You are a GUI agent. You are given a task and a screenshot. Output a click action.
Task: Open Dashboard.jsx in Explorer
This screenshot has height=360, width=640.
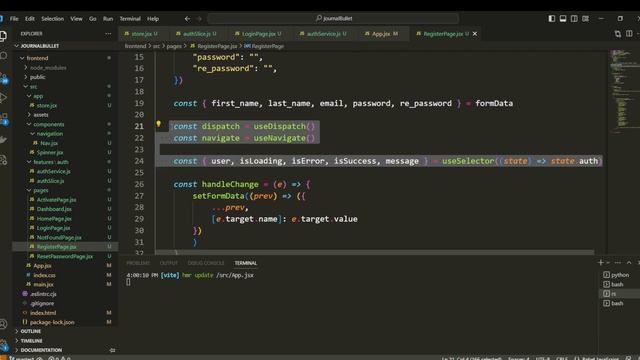(54, 209)
